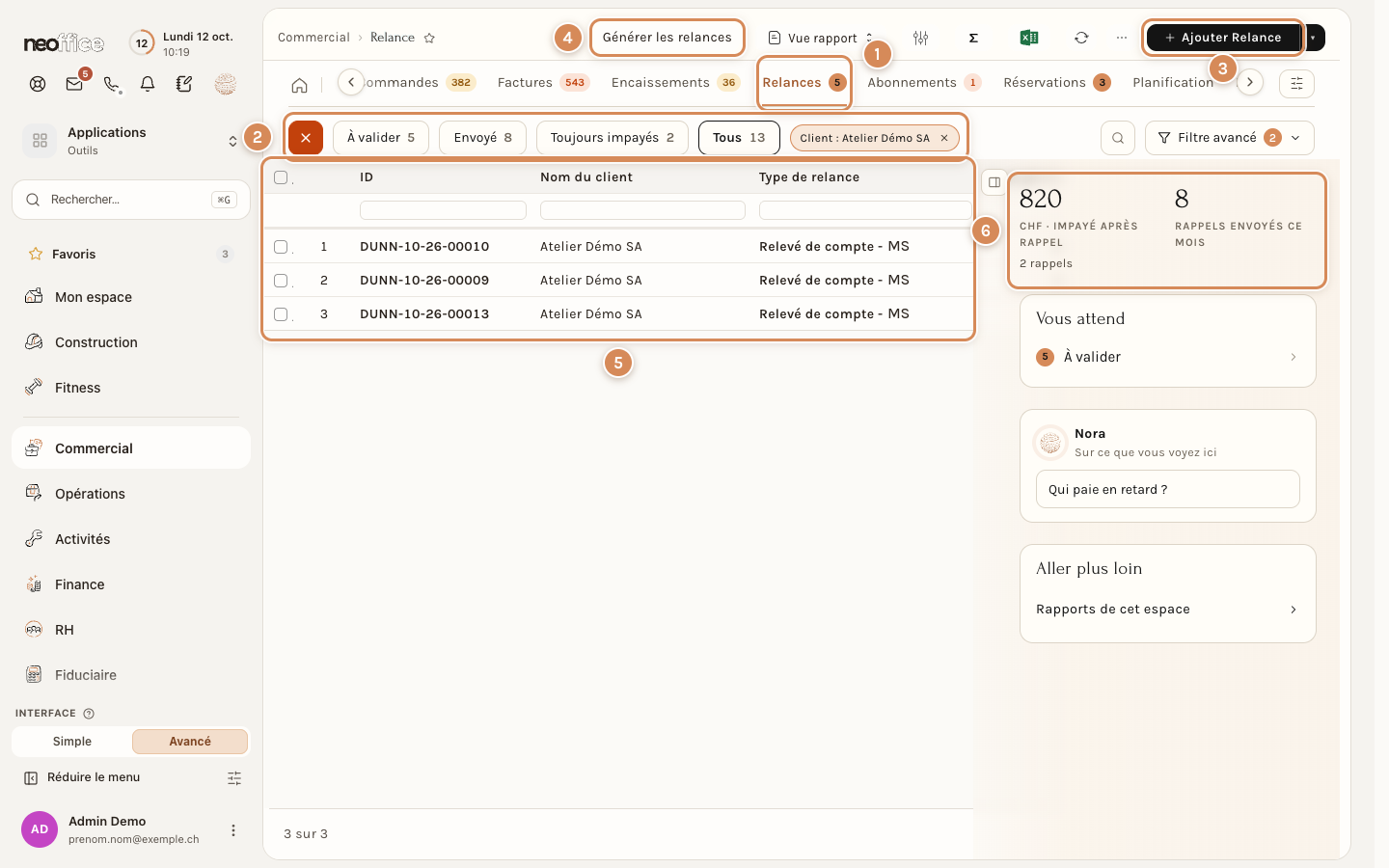Open the Réservations tab

coord(1057,83)
